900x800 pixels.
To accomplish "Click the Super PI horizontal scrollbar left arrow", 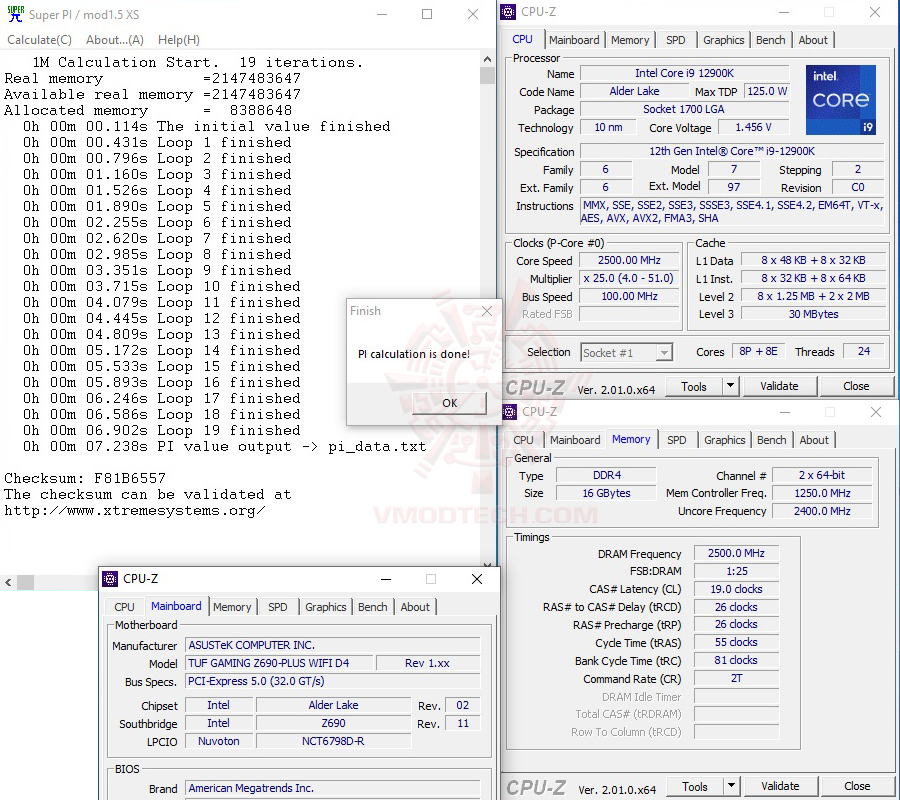I will coord(8,582).
